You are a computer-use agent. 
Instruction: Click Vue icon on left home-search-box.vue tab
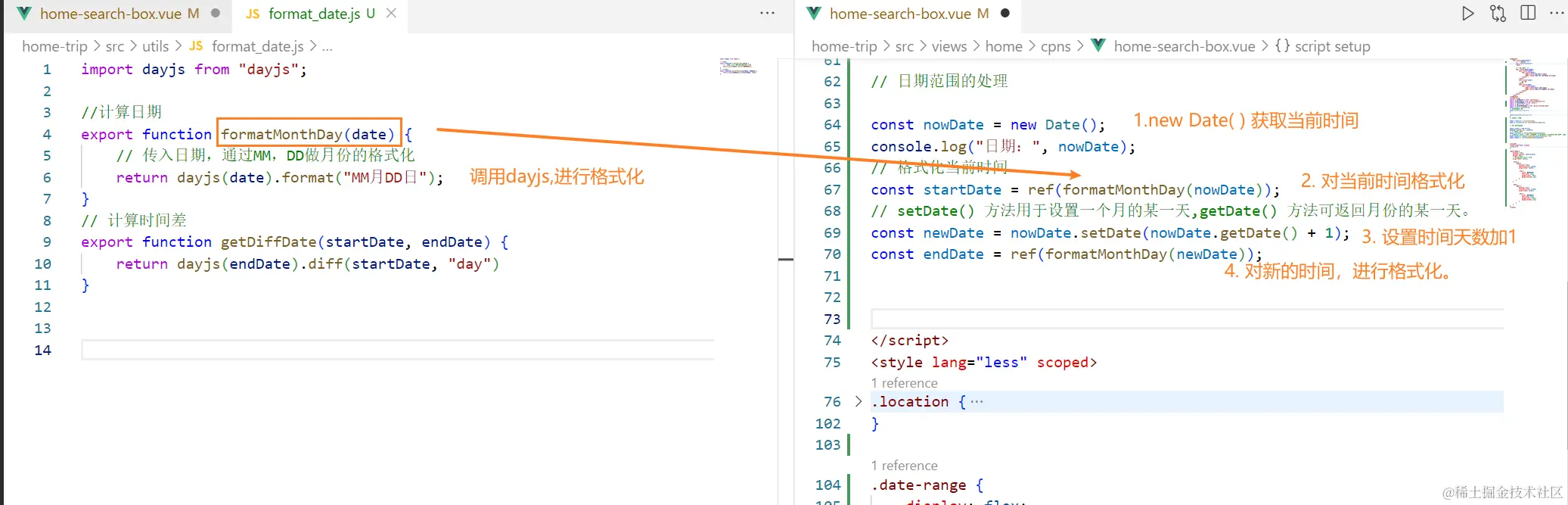pyautogui.click(x=24, y=14)
